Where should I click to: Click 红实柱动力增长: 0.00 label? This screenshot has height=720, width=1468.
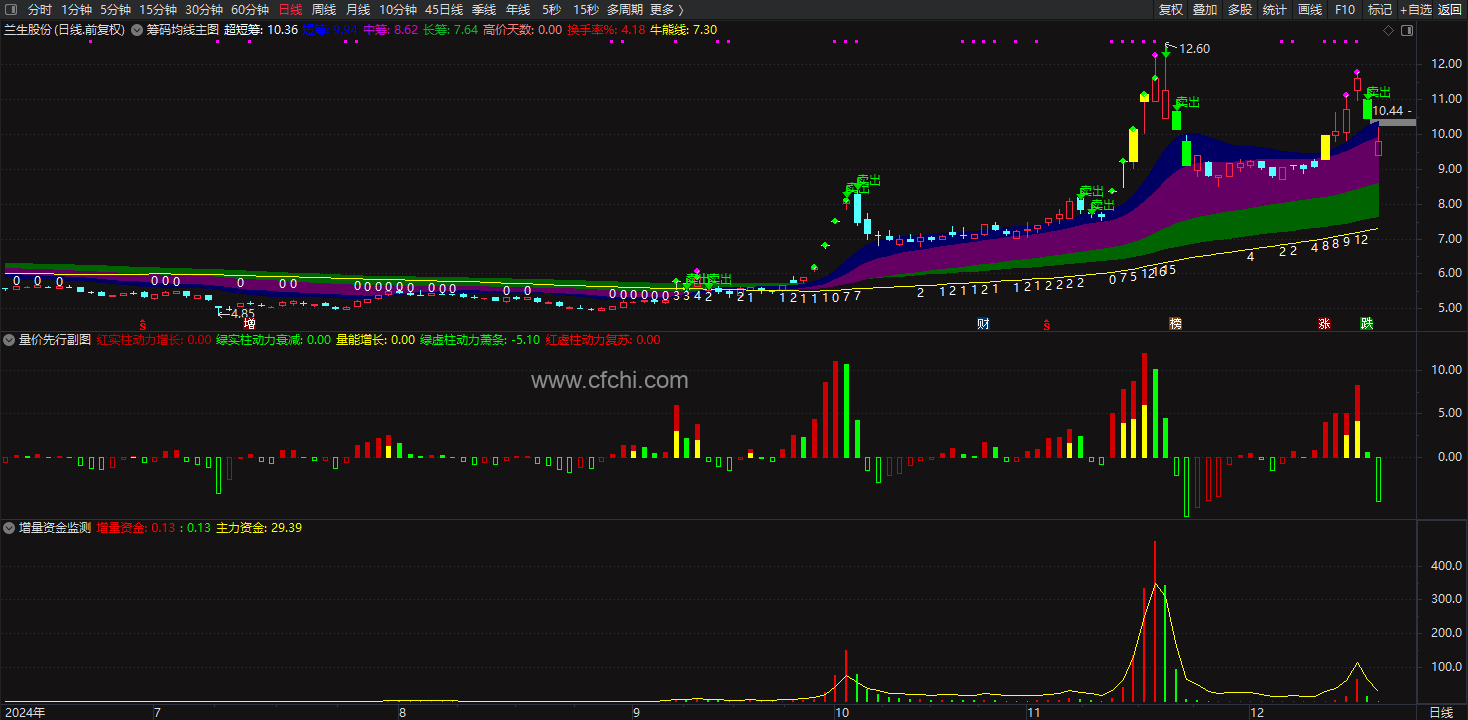pyautogui.click(x=154, y=340)
